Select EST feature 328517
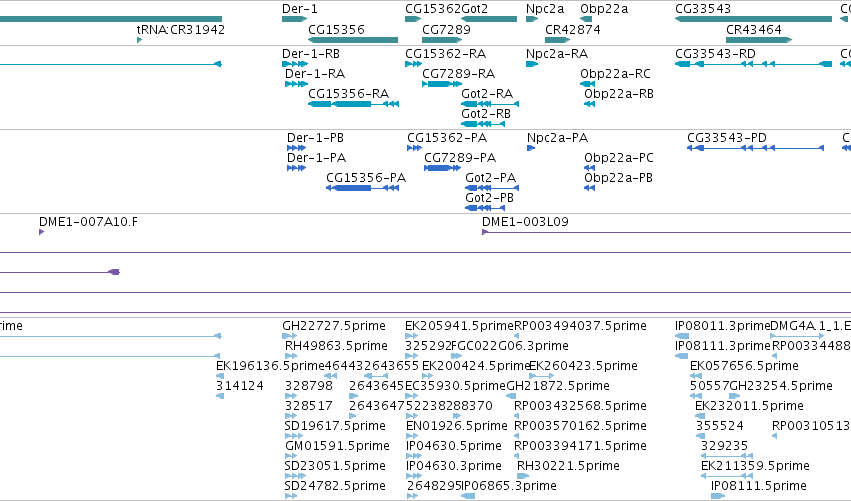This screenshot has width=851, height=501. [291, 416]
